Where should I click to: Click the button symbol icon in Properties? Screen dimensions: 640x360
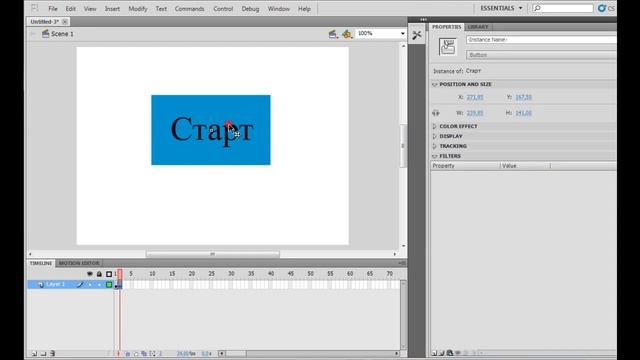[447, 47]
